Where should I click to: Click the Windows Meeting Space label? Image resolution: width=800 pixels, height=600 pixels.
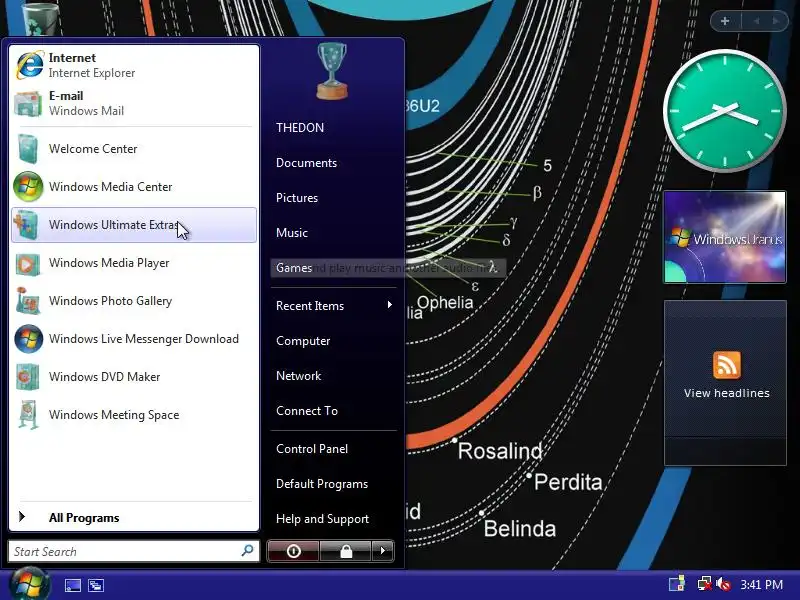(114, 415)
